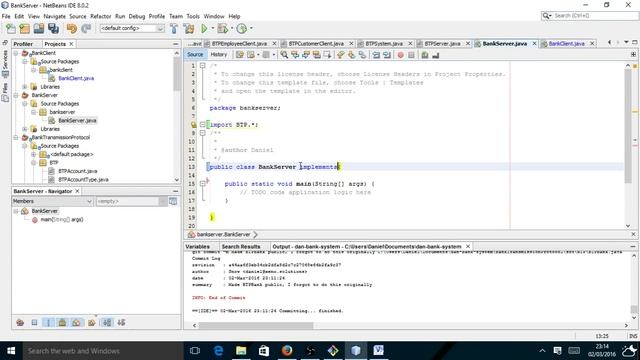This screenshot has height=360, width=640.
Task: Click the Previous Bookmark editor icon
Action: (340, 55)
